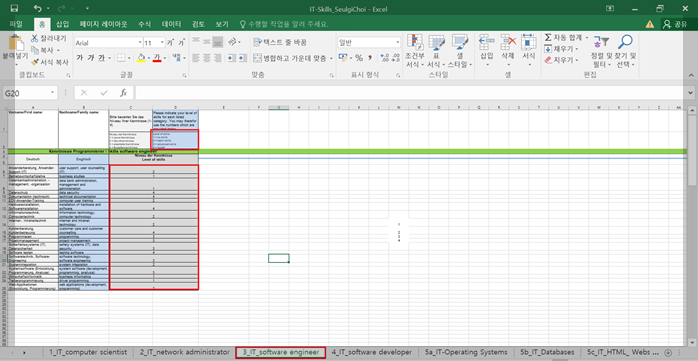Add a new sheet with plus icon
Image resolution: width=698 pixels, height=361 pixels.
click(668, 353)
